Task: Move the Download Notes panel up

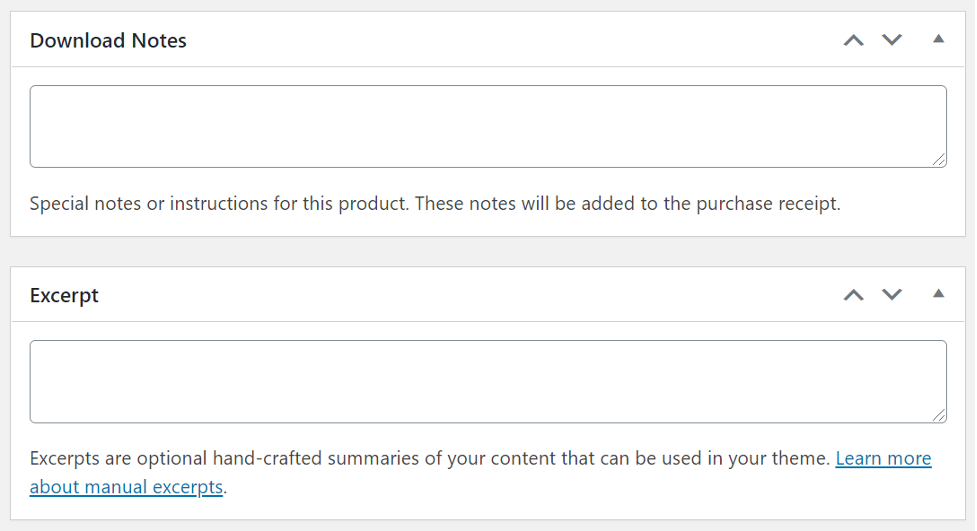Action: click(853, 40)
